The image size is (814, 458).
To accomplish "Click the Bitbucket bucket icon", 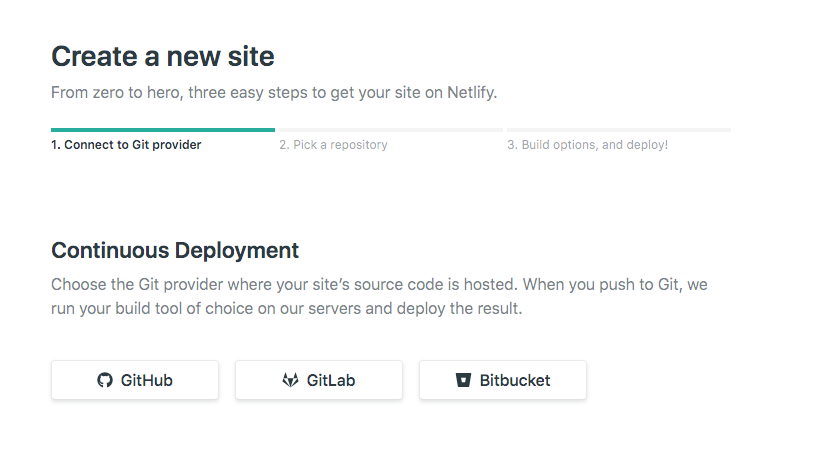I will 464,380.
